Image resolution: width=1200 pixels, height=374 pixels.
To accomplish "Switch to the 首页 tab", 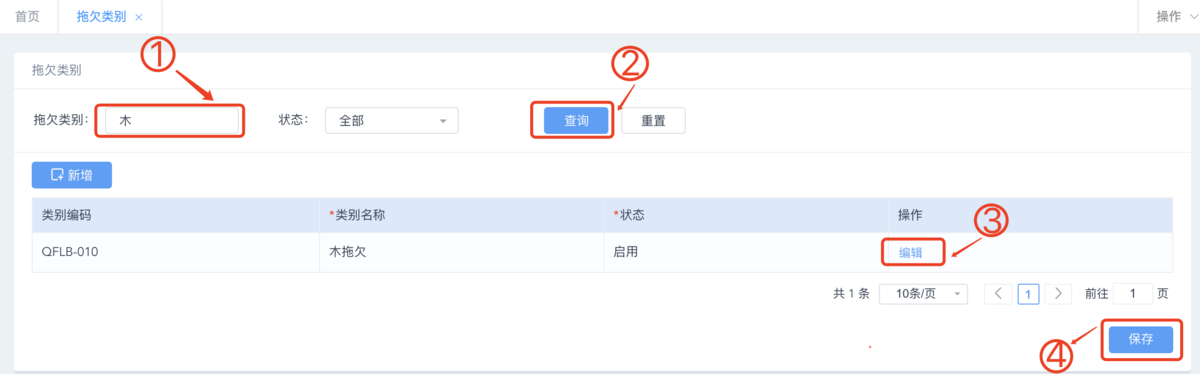I will [28, 17].
